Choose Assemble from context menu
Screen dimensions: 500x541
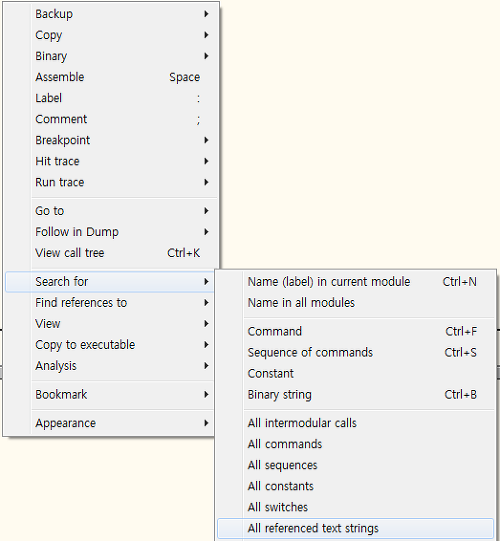pos(111,77)
